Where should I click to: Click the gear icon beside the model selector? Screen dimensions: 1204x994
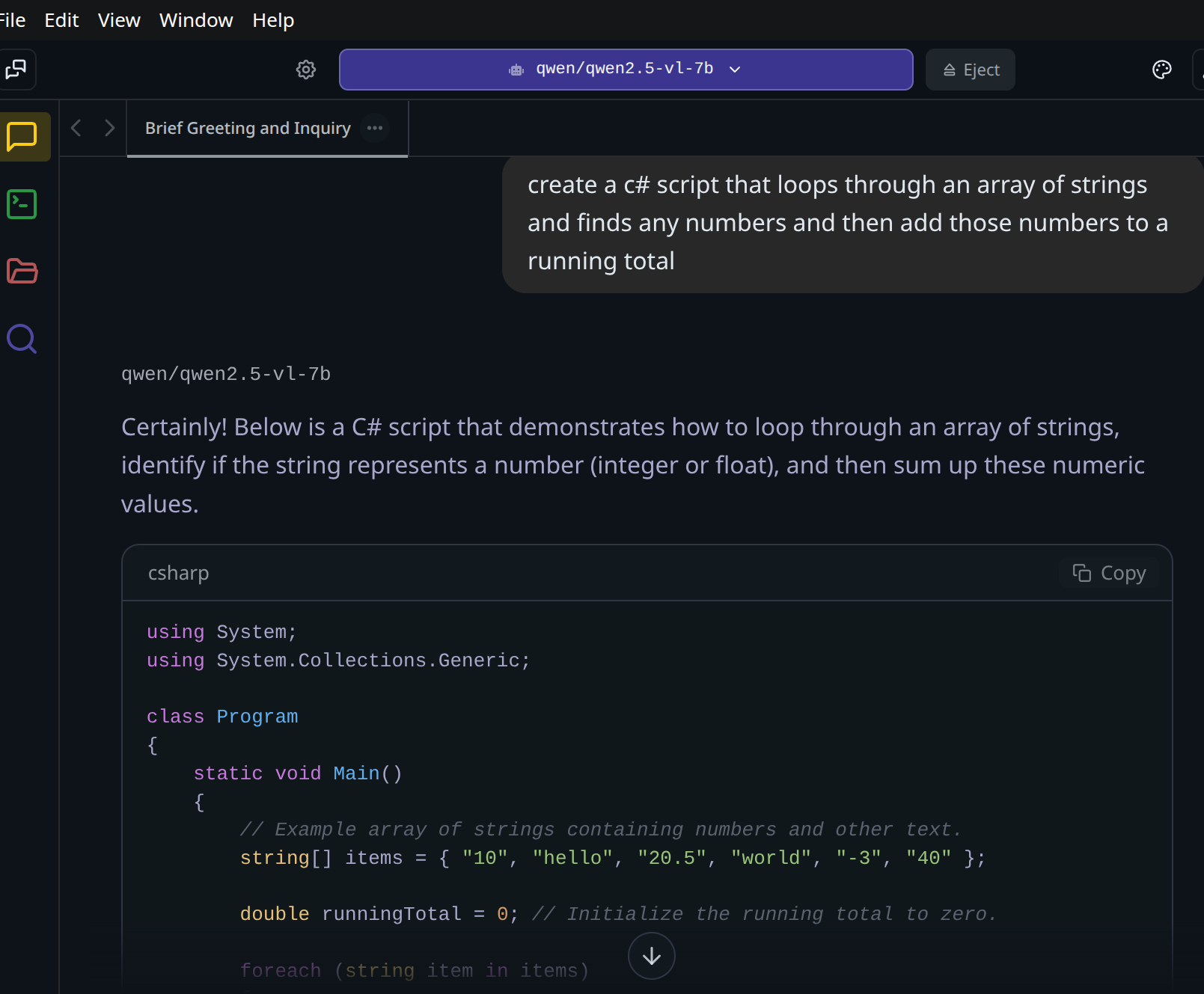pyautogui.click(x=306, y=70)
